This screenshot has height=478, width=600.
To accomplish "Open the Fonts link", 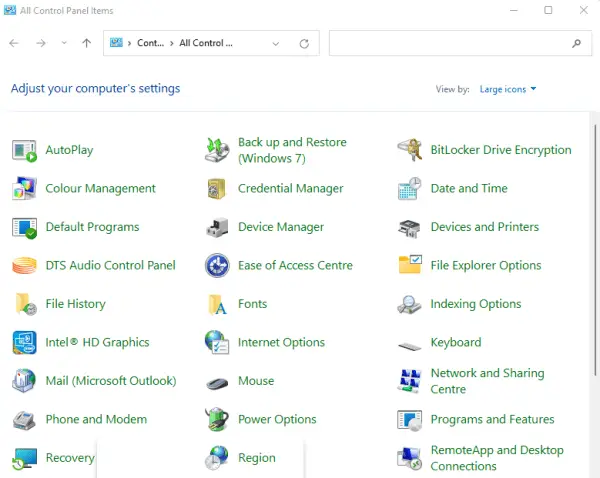I will pos(253,304).
